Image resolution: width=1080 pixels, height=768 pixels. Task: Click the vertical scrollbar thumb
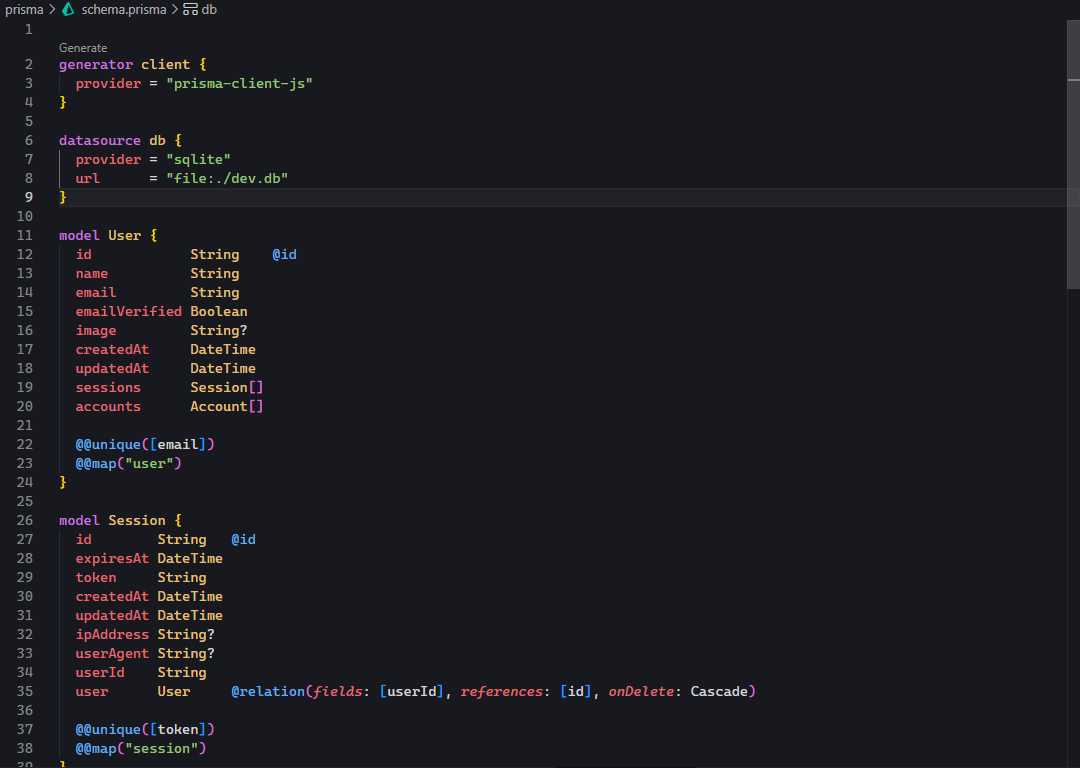pos(1073,155)
